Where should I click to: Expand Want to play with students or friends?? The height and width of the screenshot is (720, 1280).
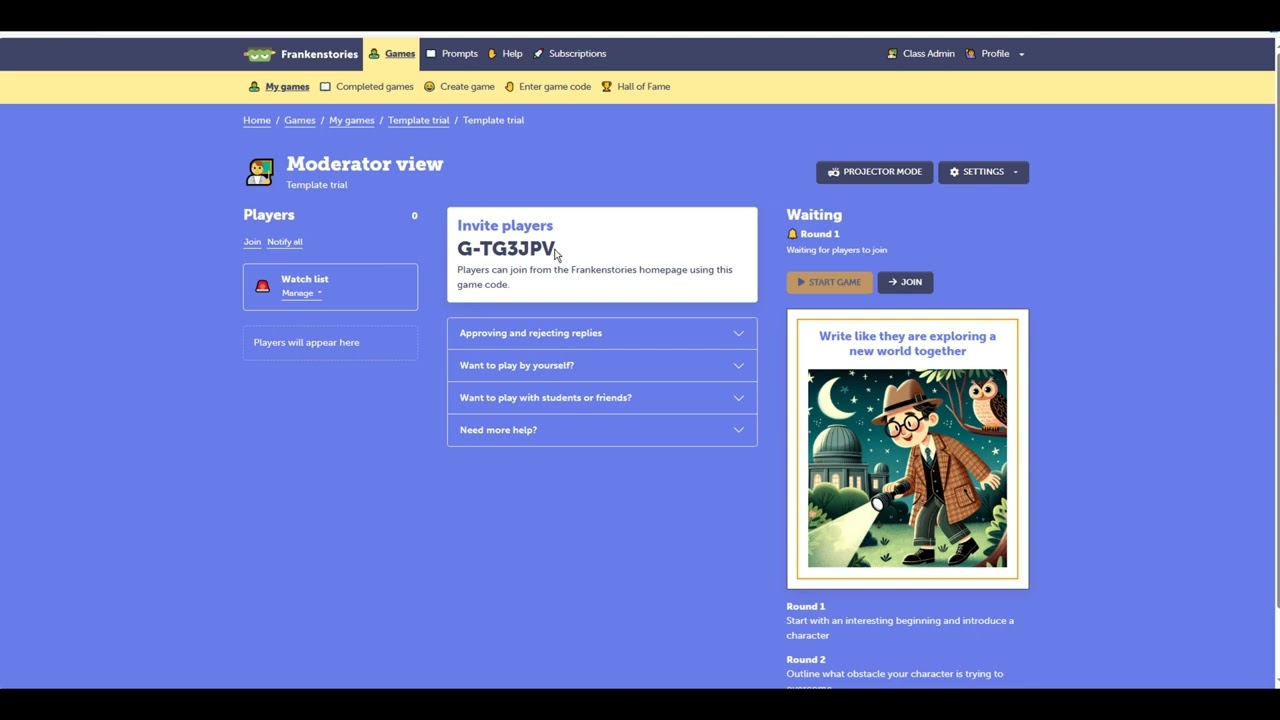click(x=602, y=397)
